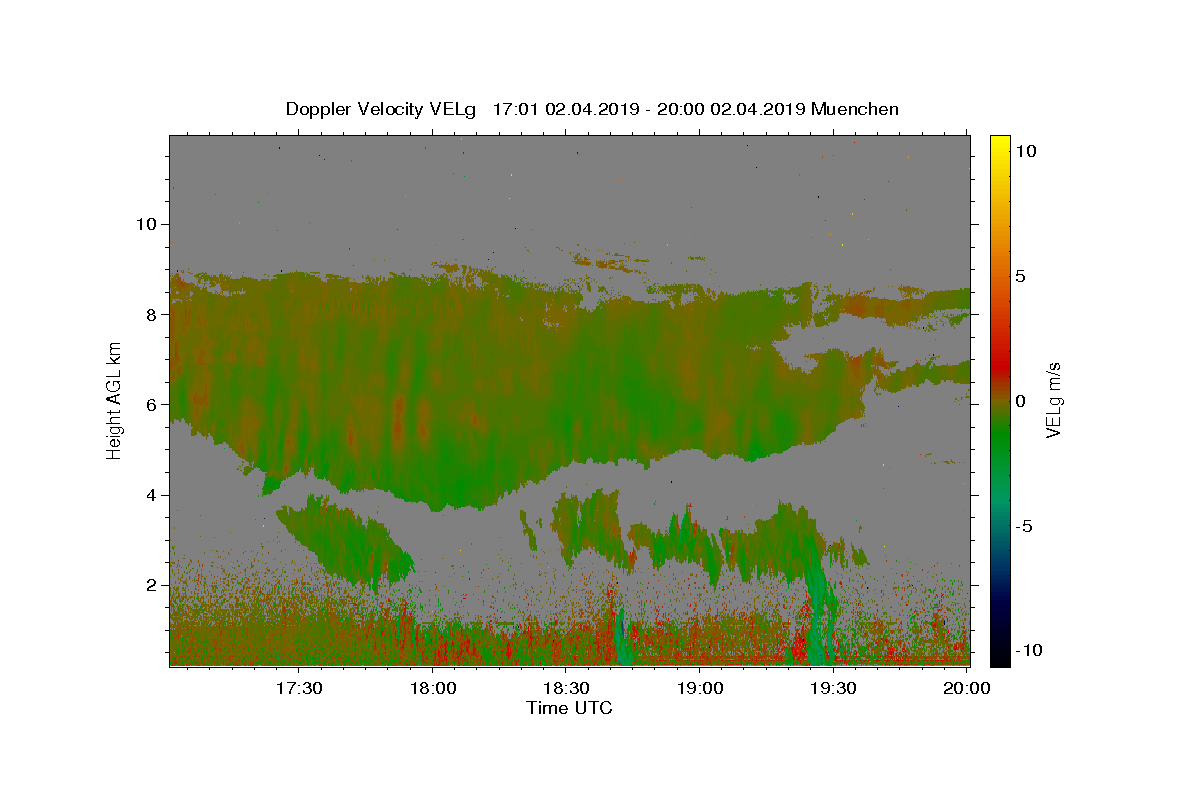Viewport: 1200px width, 800px height.
Task: Click the 20:00 time tick label
Action: click(968, 688)
